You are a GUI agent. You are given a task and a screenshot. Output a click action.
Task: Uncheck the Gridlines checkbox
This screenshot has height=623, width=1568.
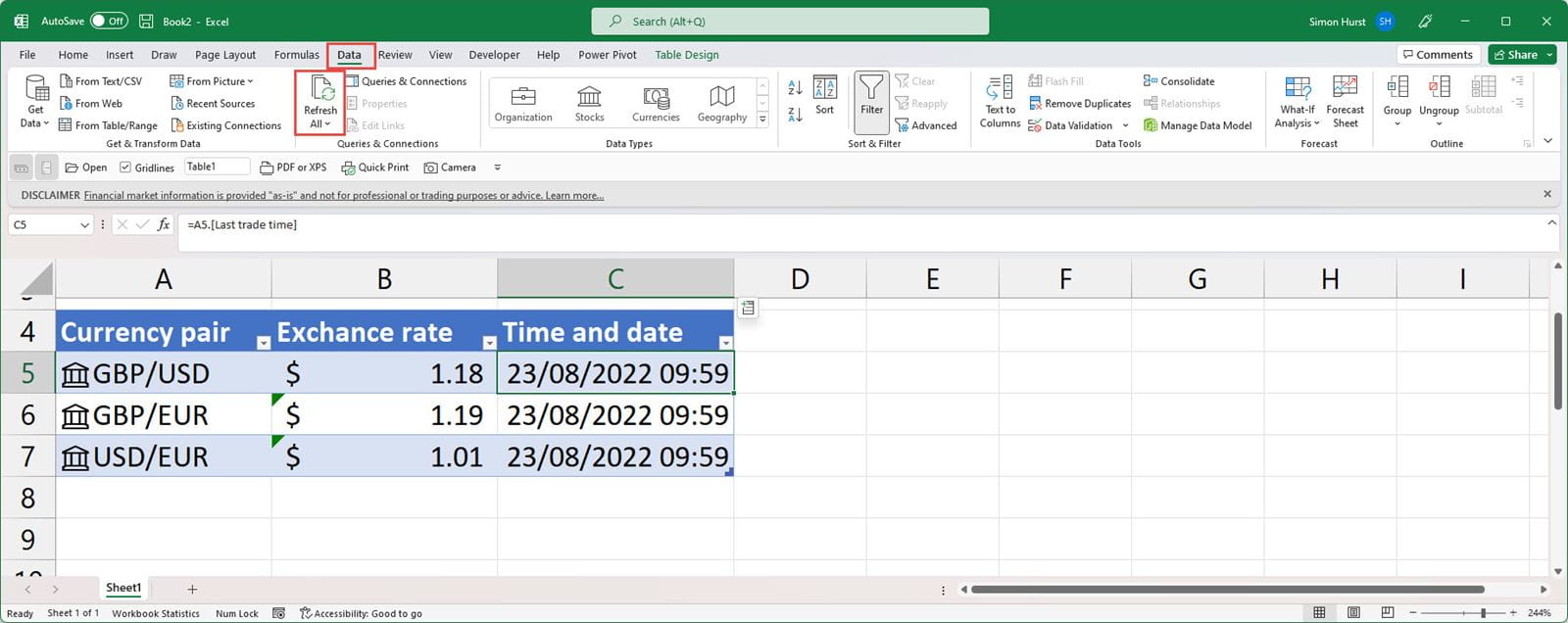pos(125,168)
